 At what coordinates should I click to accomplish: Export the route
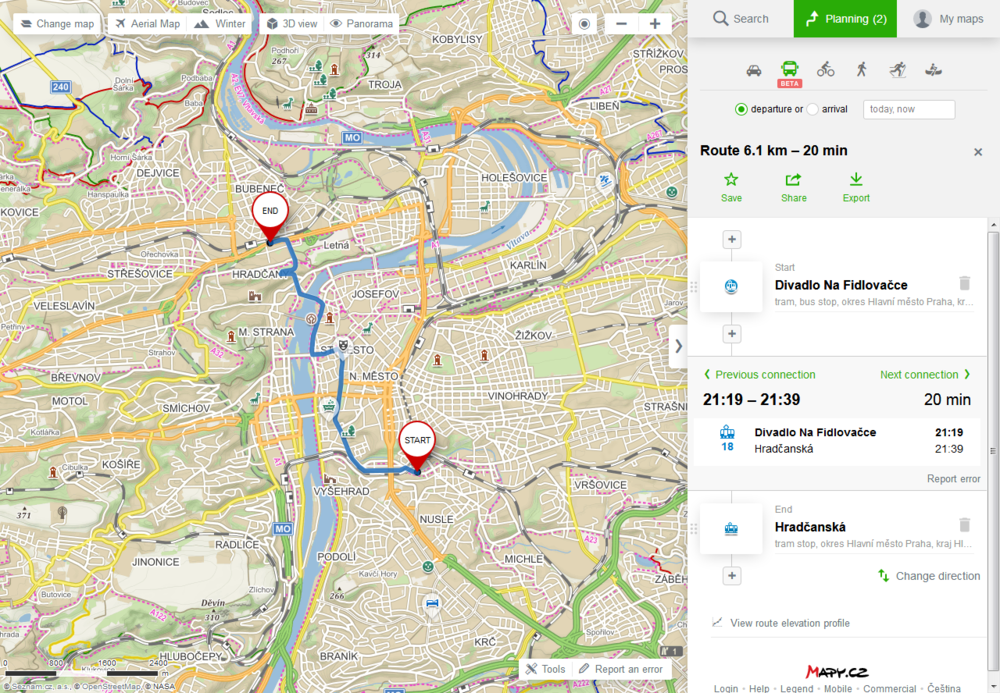click(856, 187)
